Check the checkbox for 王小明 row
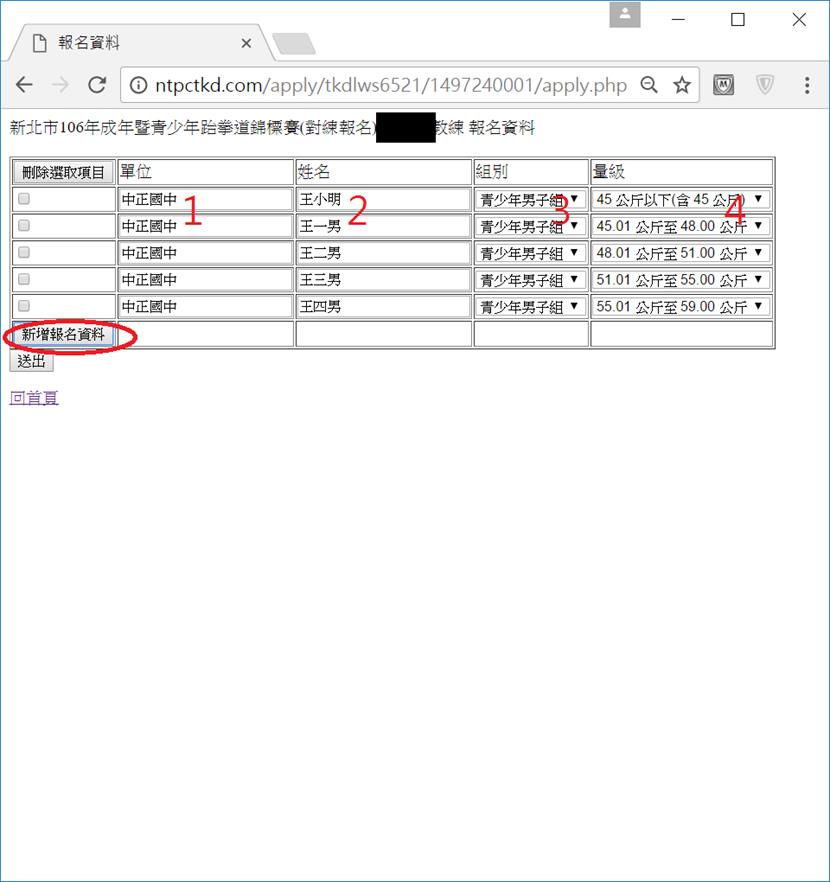 pyautogui.click(x=24, y=199)
